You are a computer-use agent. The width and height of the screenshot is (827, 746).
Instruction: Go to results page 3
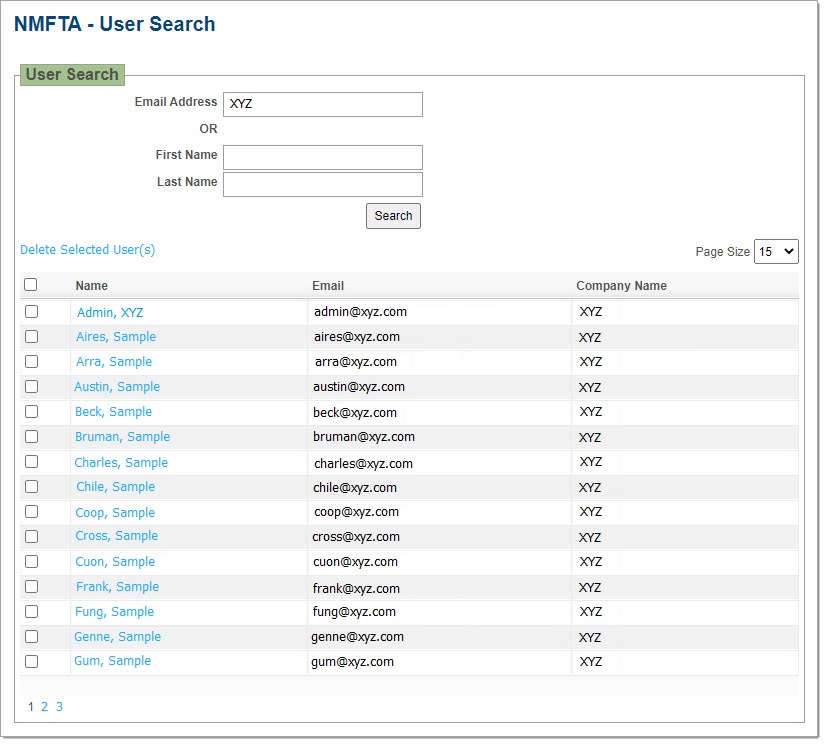coord(60,707)
